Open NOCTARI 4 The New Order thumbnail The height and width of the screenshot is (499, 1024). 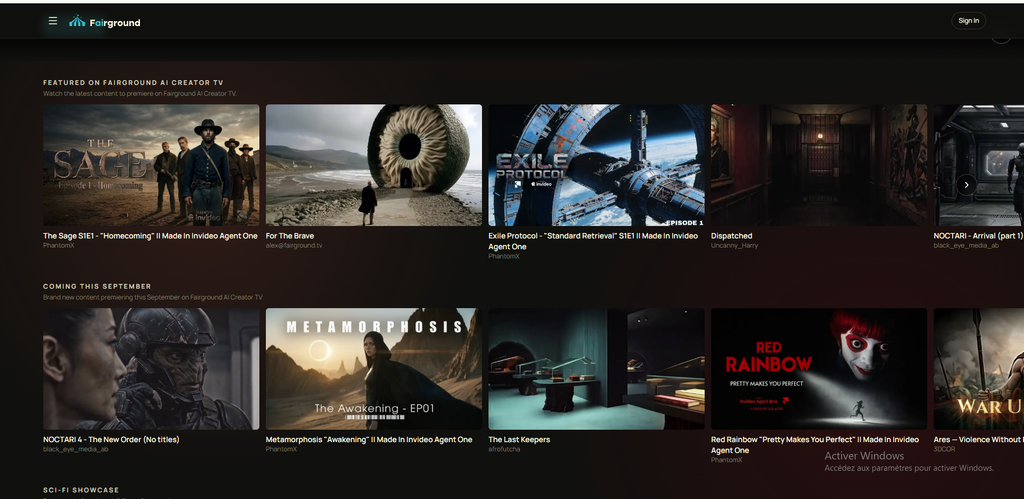pyautogui.click(x=151, y=369)
